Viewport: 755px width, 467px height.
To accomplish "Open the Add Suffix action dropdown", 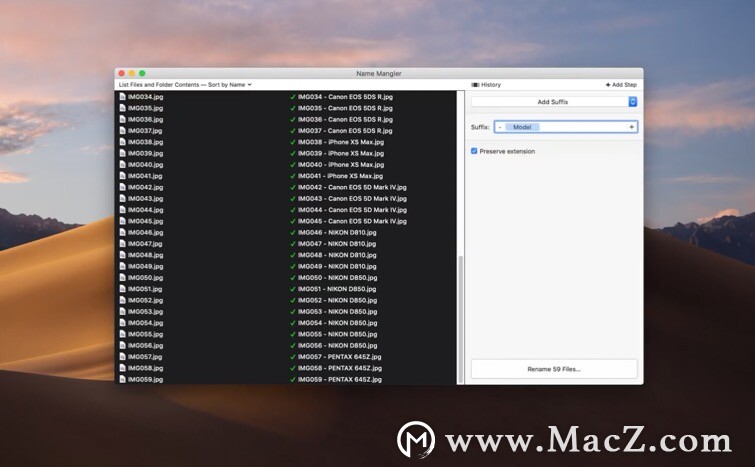I will (x=554, y=102).
